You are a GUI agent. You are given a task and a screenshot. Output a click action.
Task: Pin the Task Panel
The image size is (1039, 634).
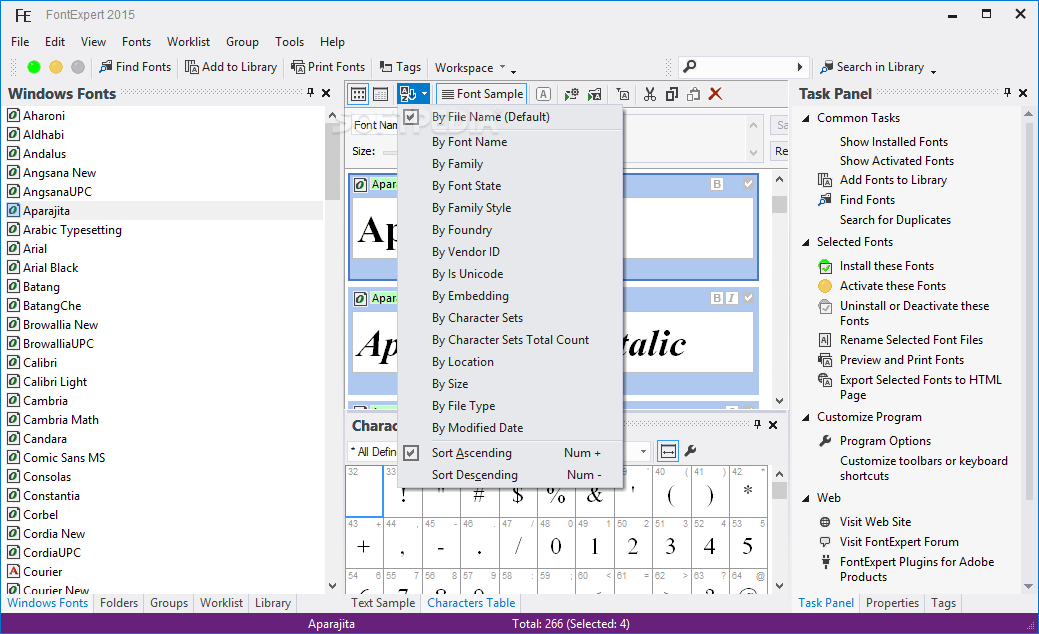1007,93
